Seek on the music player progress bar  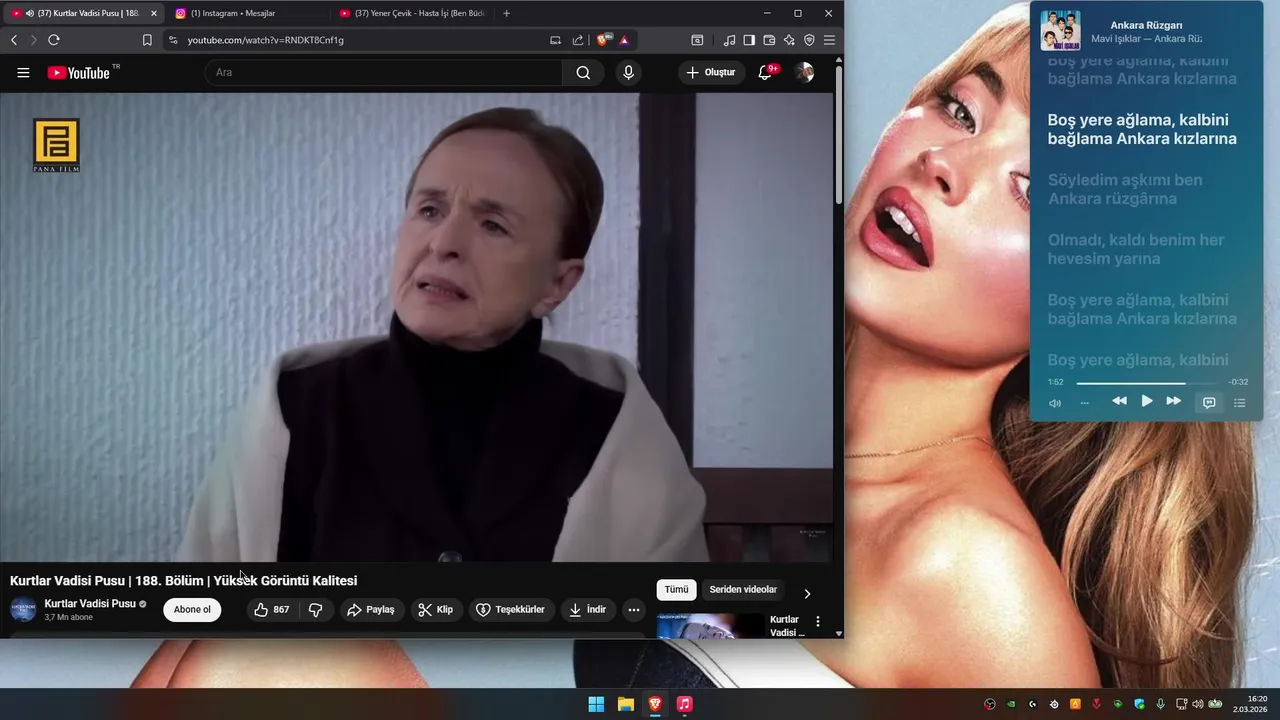coord(1146,383)
